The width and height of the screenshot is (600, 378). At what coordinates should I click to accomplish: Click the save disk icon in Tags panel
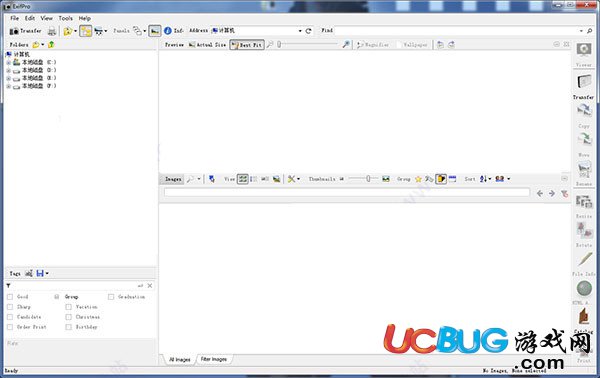tap(40, 273)
